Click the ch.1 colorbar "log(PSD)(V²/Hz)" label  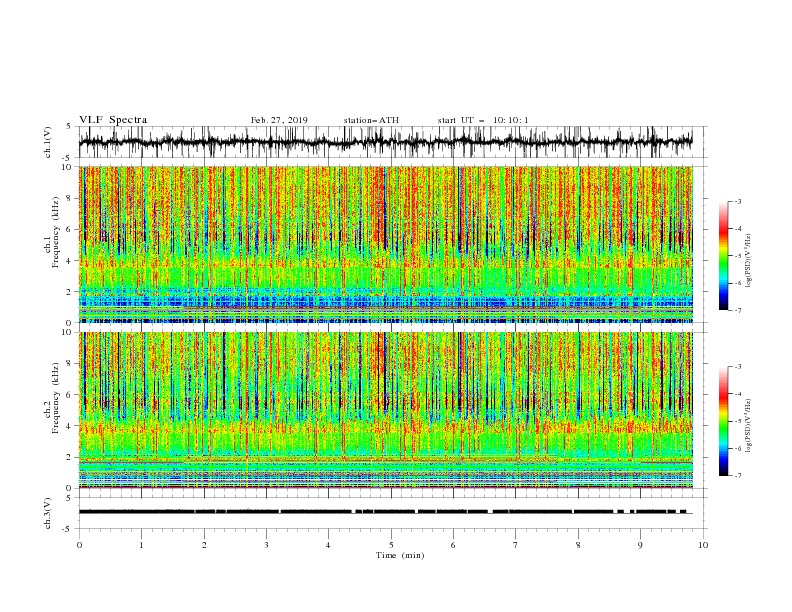pos(749,261)
